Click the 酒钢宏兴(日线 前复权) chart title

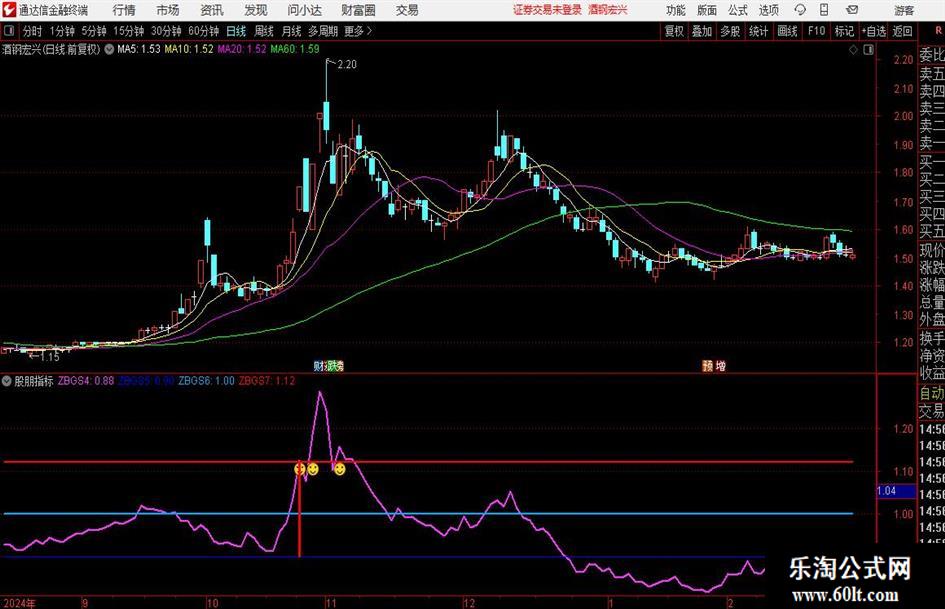coord(51,49)
